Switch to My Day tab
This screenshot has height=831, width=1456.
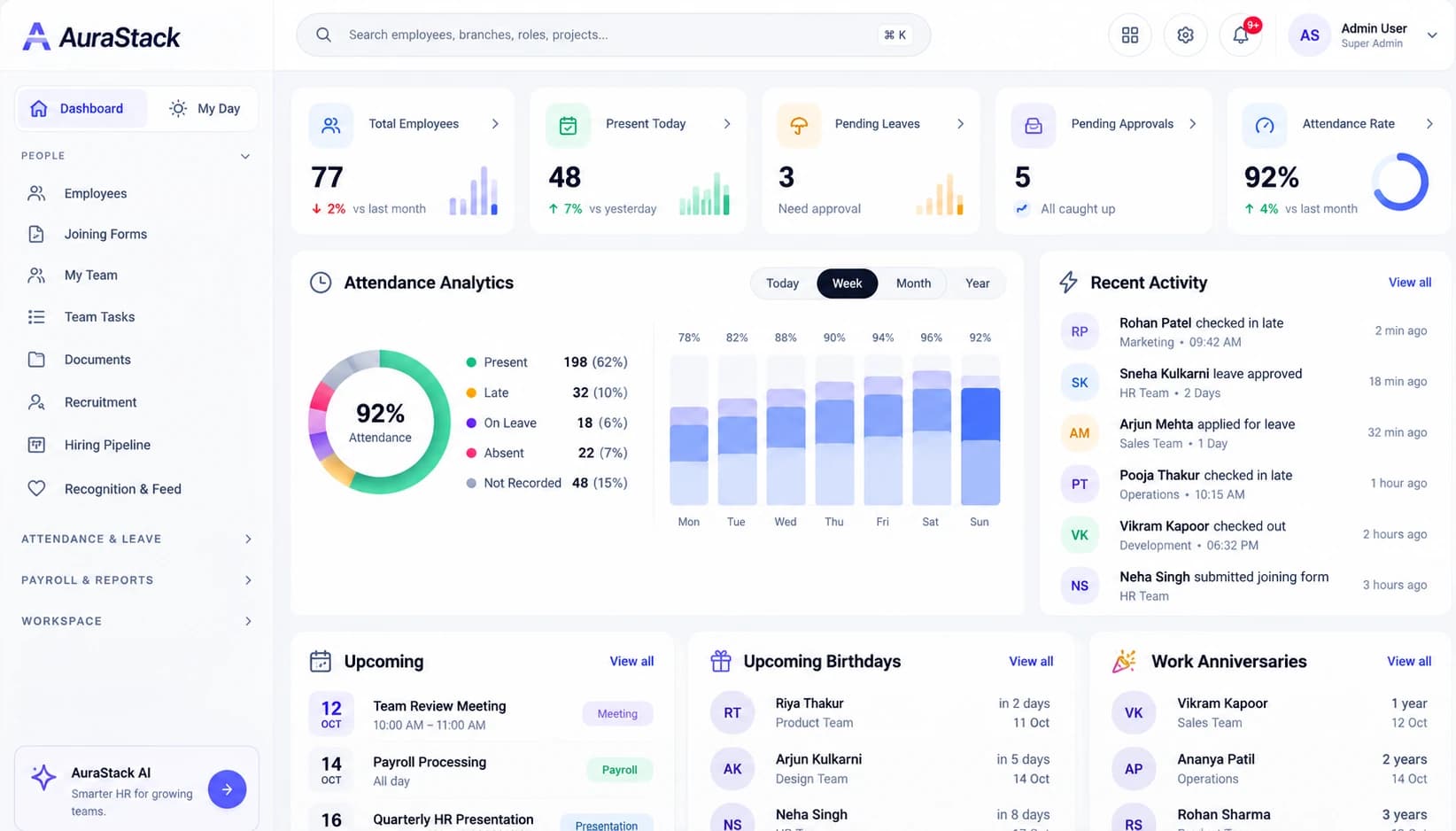click(x=205, y=109)
